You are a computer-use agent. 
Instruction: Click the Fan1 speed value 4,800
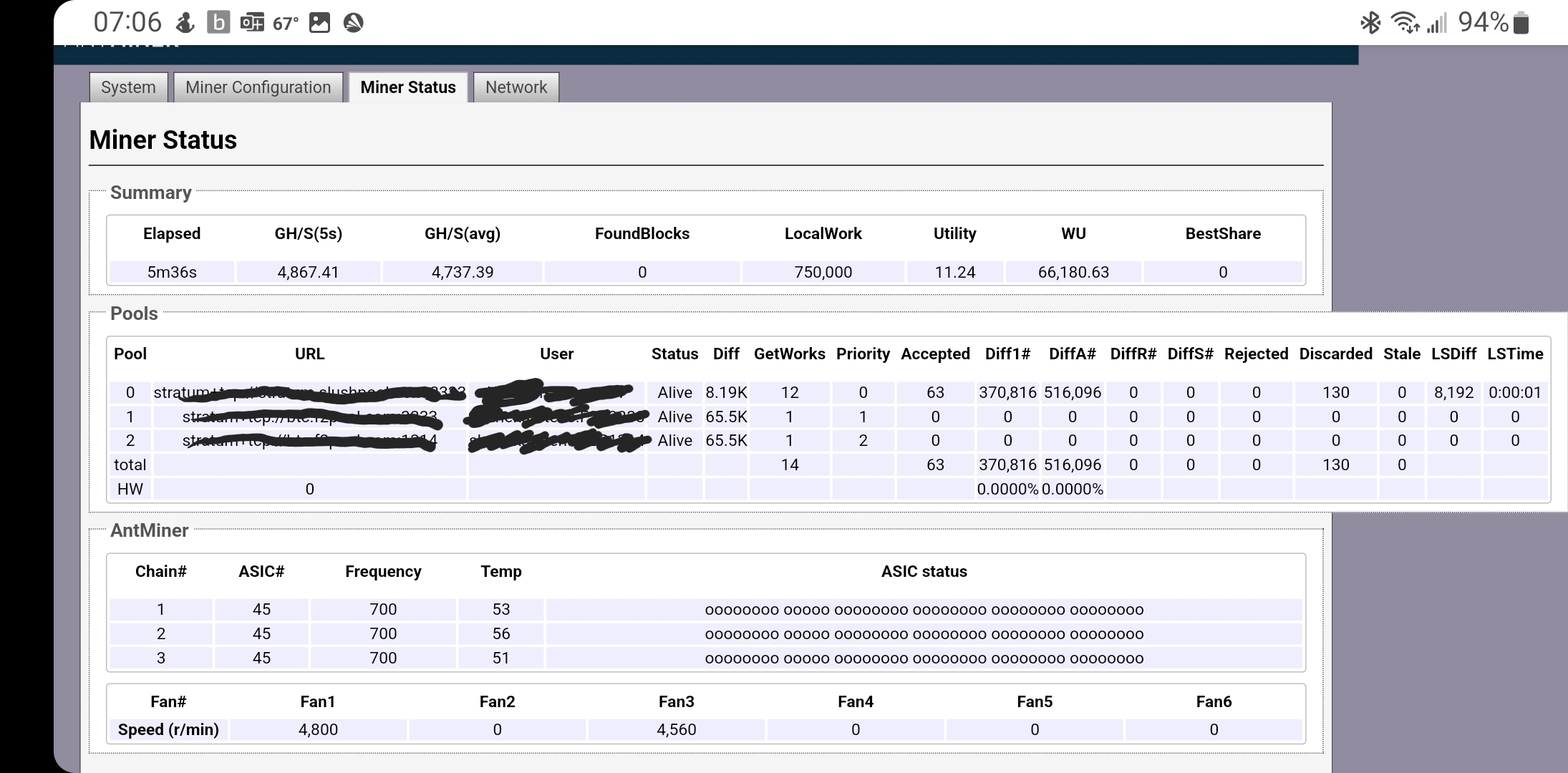pyautogui.click(x=318, y=729)
